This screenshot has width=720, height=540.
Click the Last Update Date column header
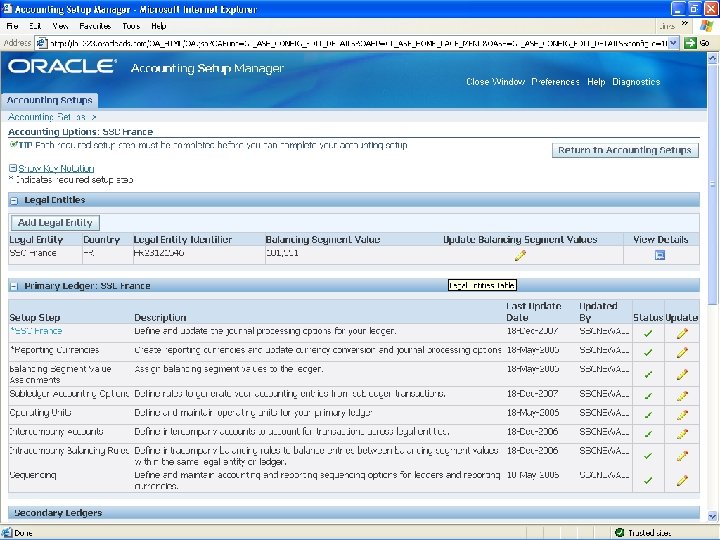(x=534, y=311)
